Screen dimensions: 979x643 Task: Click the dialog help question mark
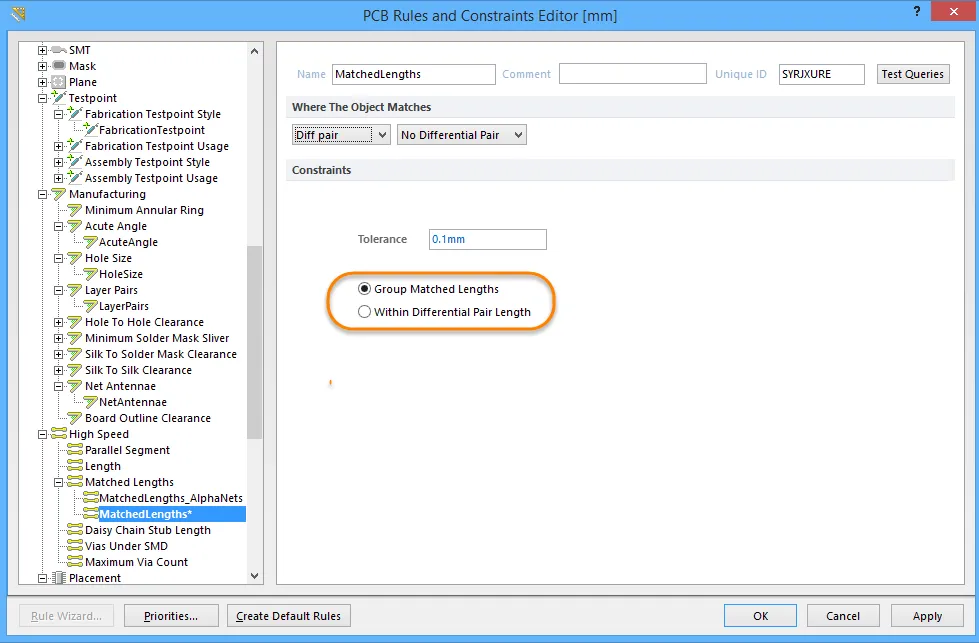917,11
